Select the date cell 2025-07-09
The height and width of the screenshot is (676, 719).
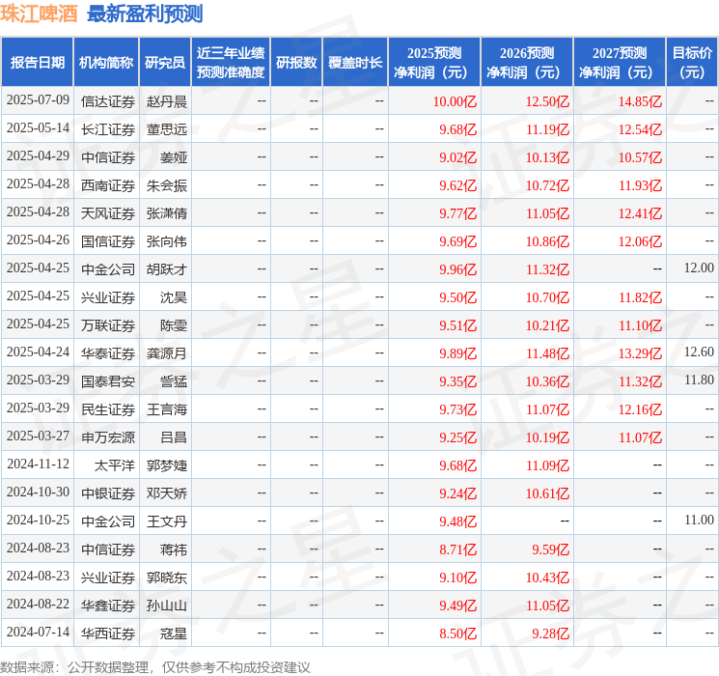[38, 100]
